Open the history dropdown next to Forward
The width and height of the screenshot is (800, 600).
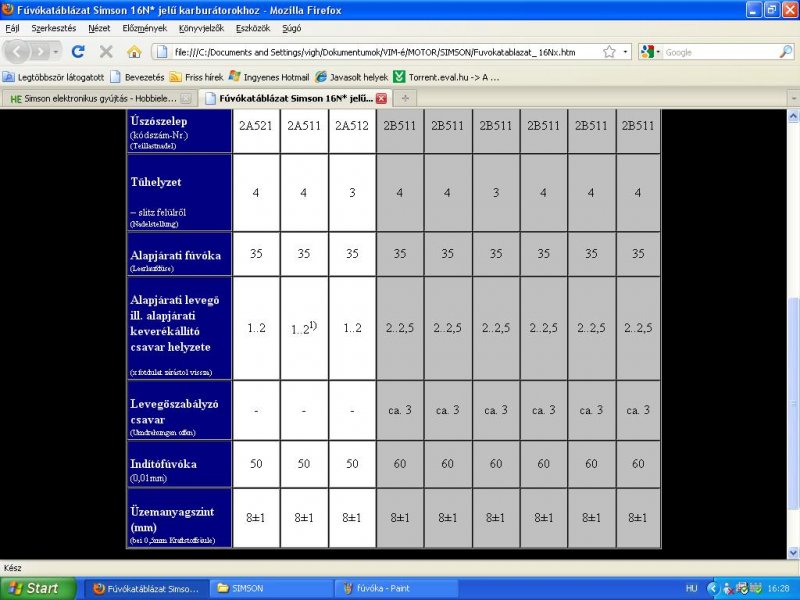point(56,52)
